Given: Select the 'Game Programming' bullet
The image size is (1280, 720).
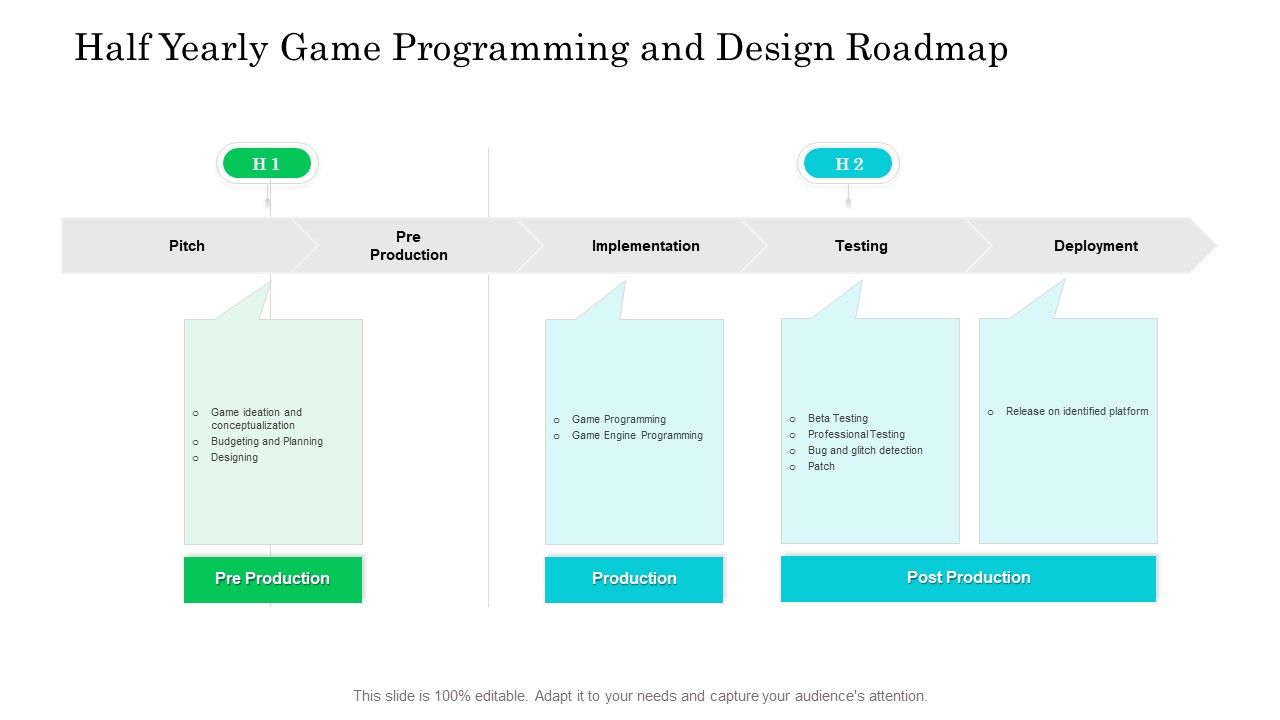Looking at the screenshot, I should pos(618,419).
